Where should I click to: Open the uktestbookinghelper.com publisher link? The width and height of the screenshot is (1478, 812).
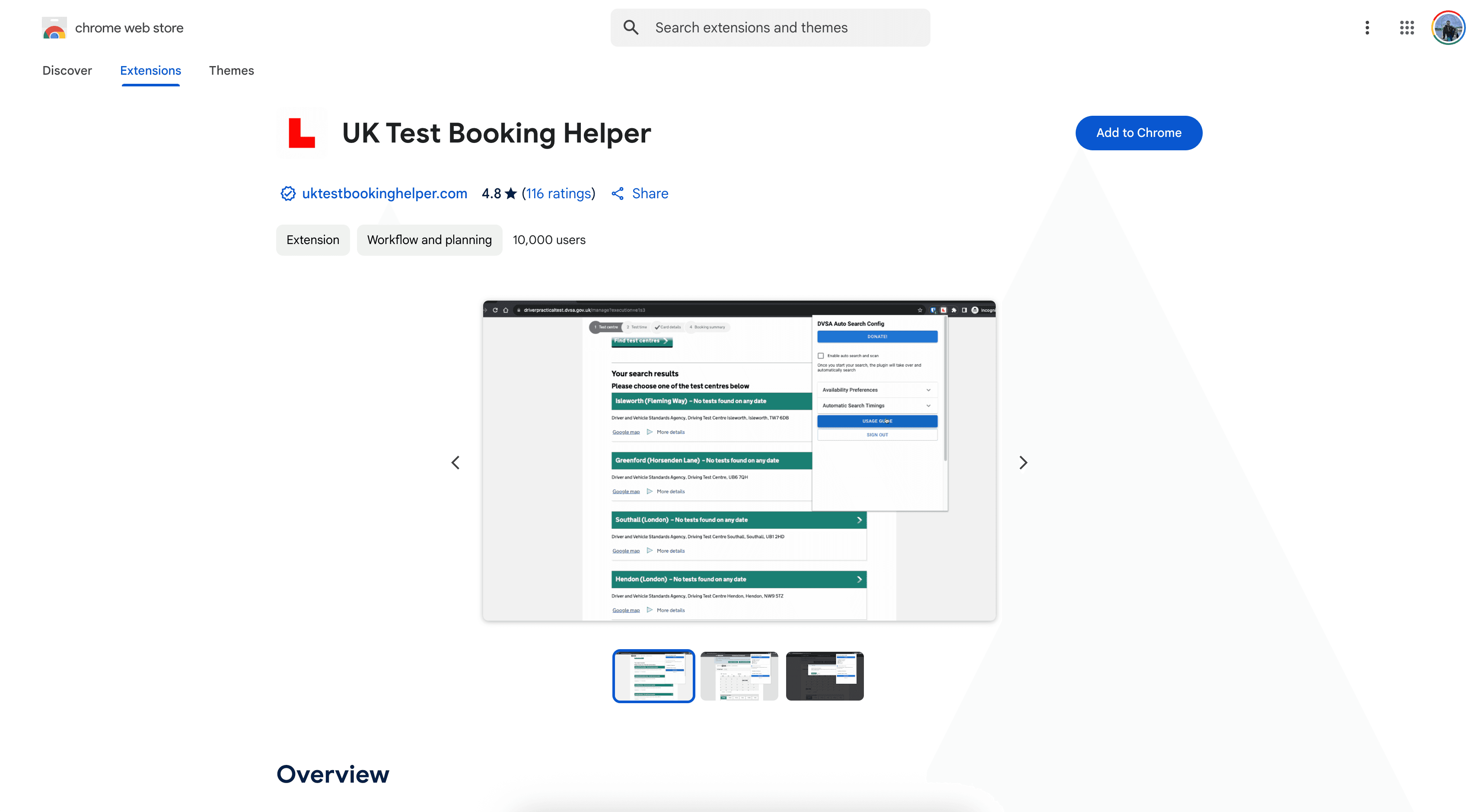pos(385,194)
